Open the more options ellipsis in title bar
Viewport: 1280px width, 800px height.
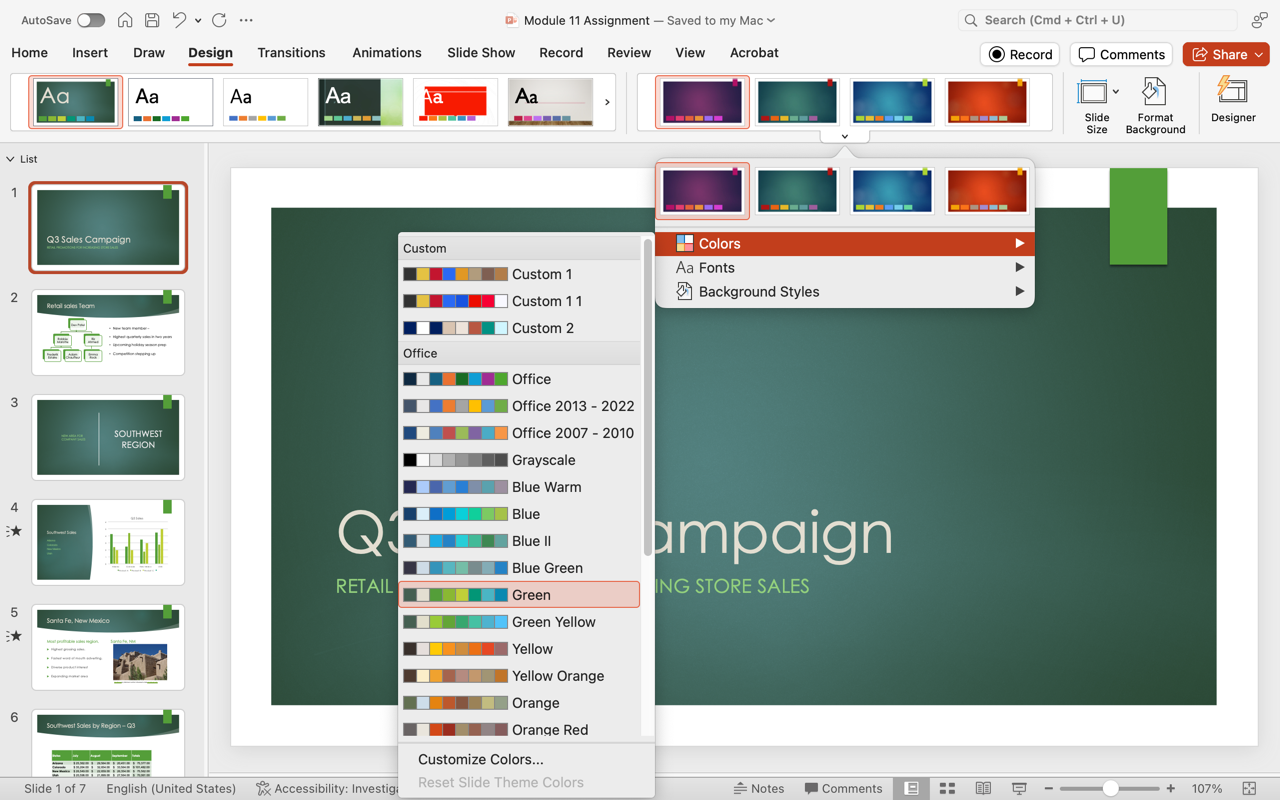246,20
